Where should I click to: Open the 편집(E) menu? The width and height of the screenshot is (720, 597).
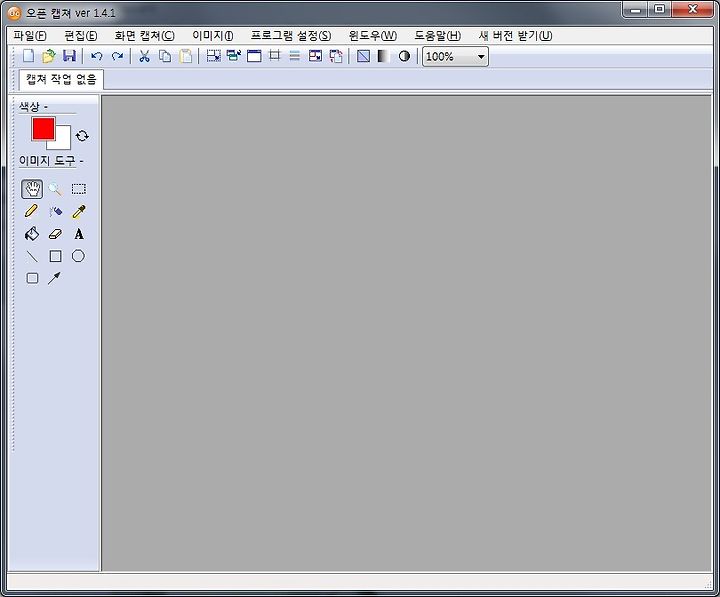80,35
